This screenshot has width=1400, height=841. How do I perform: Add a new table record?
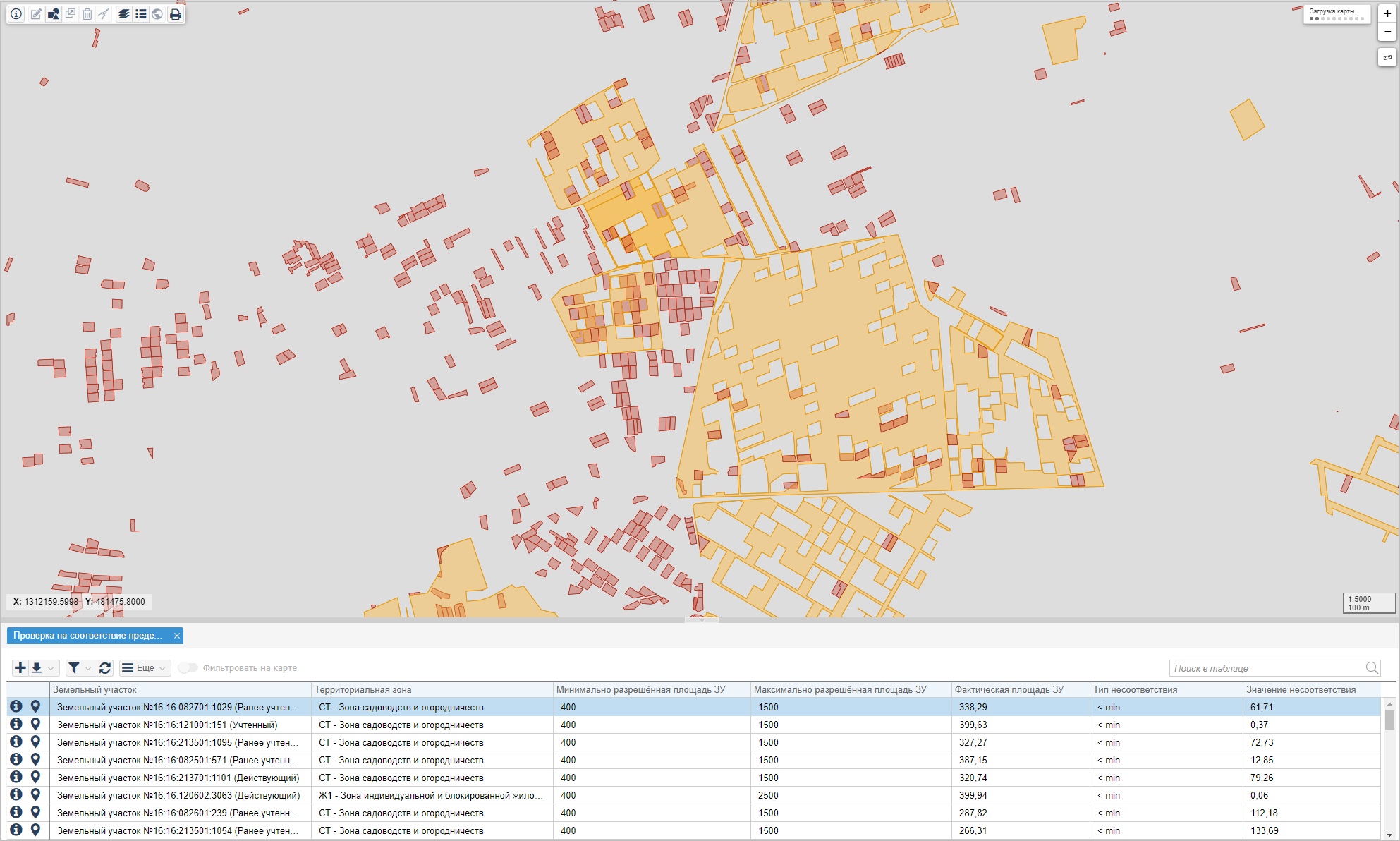point(20,667)
